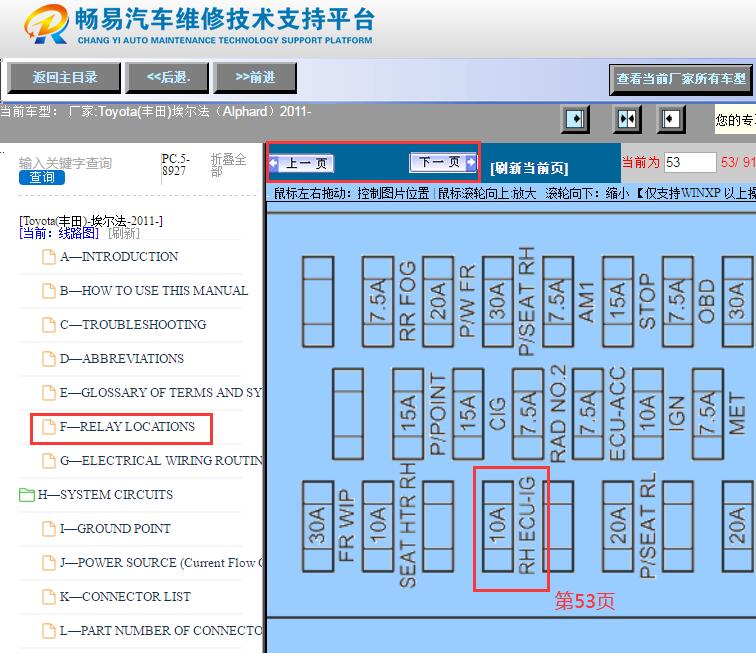Screen dimensions: 756x653
Task: Click the A—INTRODUCTION page icon
Action: (49, 257)
